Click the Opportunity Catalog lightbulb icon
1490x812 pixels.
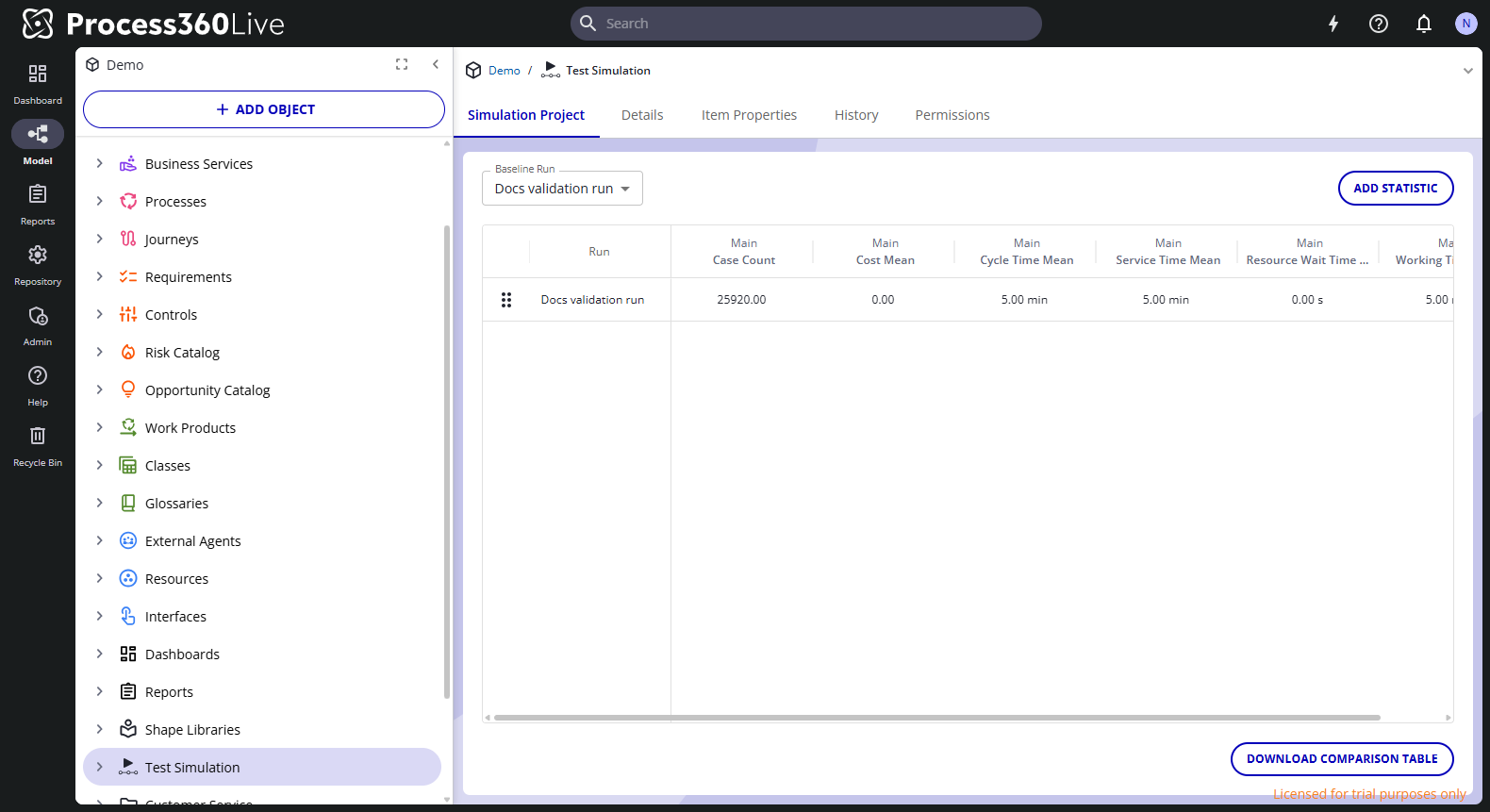128,389
